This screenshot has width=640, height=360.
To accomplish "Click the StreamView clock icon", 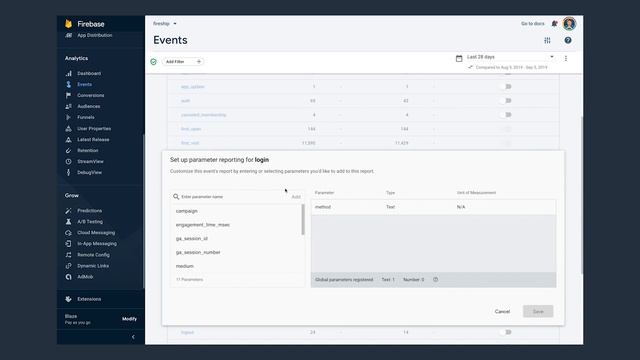I will [x=69, y=162].
